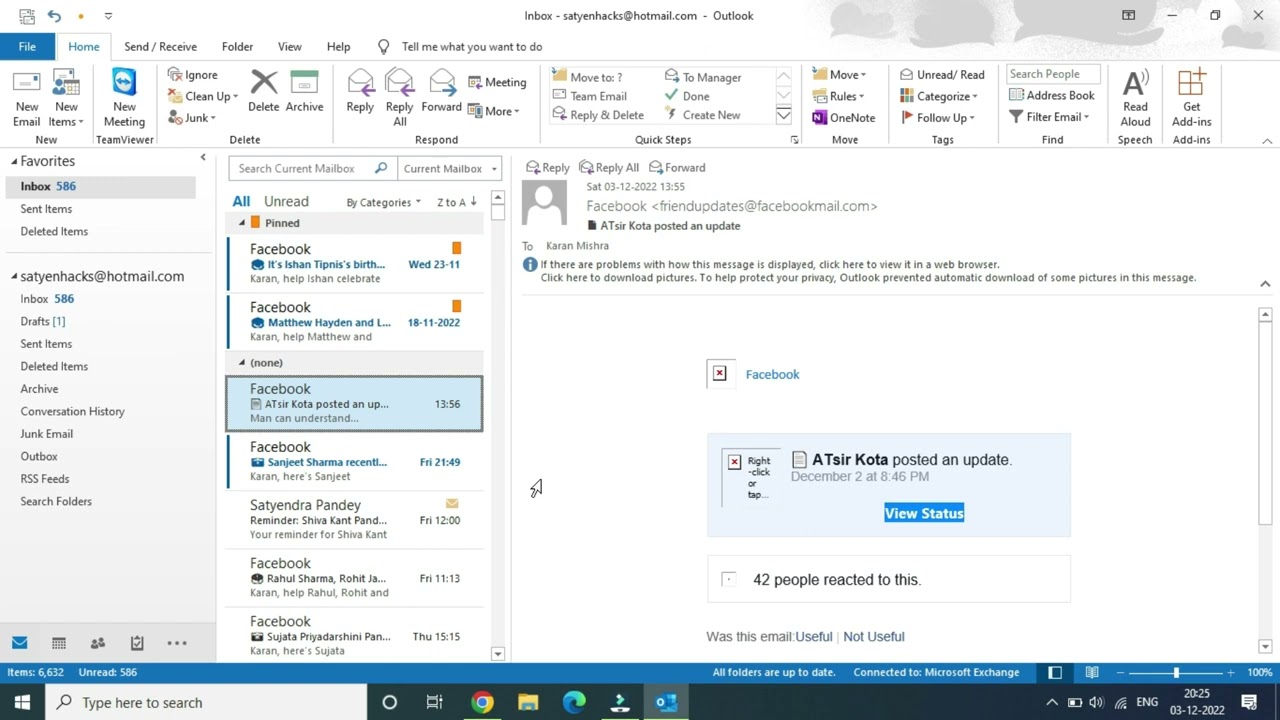Open Get Add-ins
This screenshot has width=1280, height=720.
coord(1191,98)
